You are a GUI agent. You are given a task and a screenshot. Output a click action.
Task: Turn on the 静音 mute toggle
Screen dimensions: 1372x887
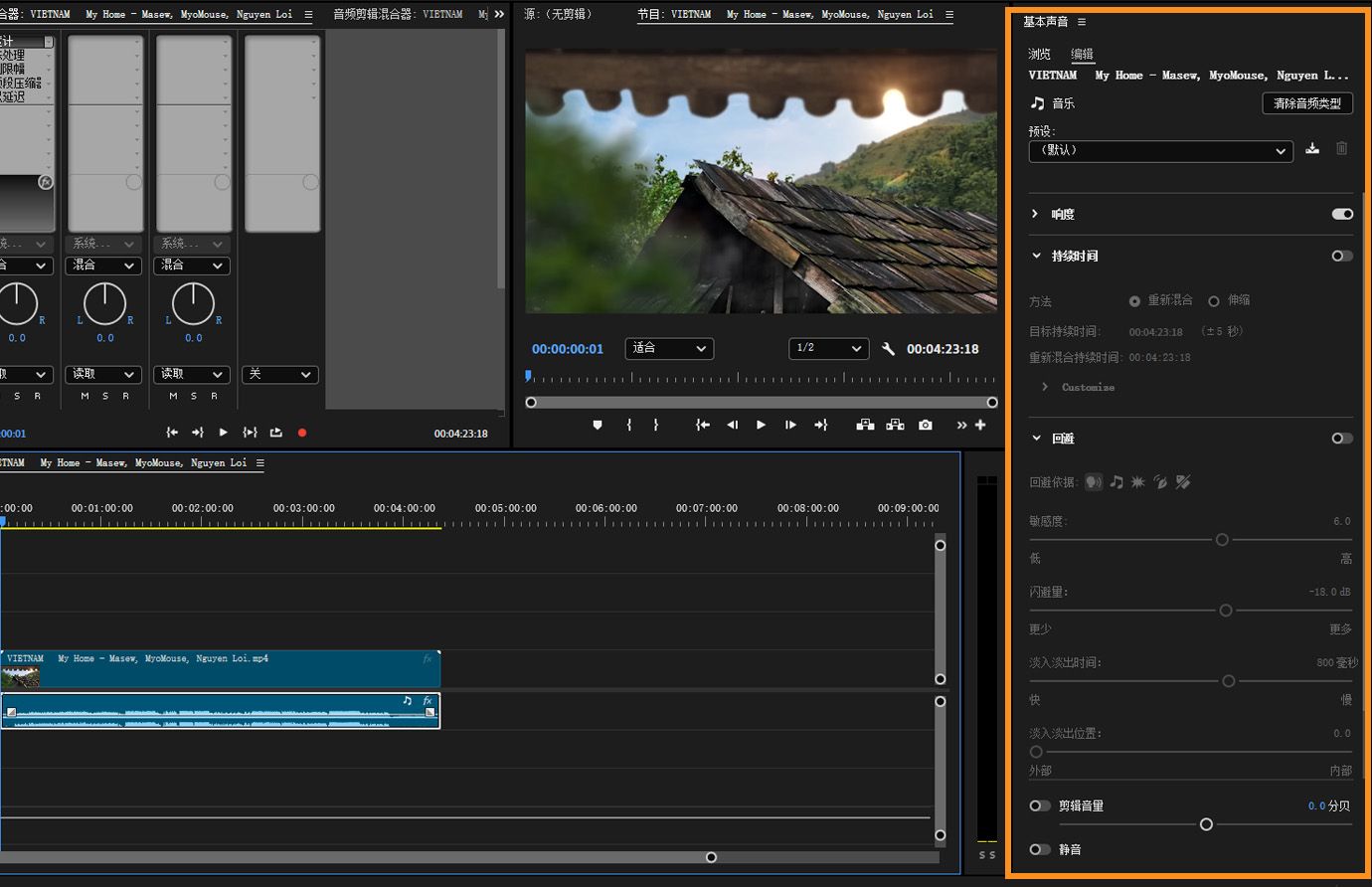[x=1040, y=849]
